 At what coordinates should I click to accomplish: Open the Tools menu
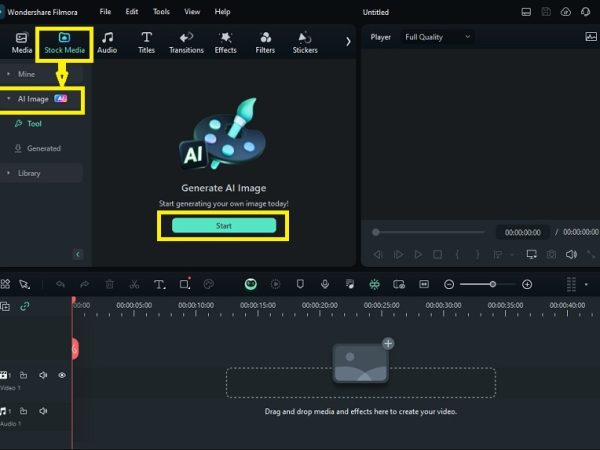[x=161, y=12]
